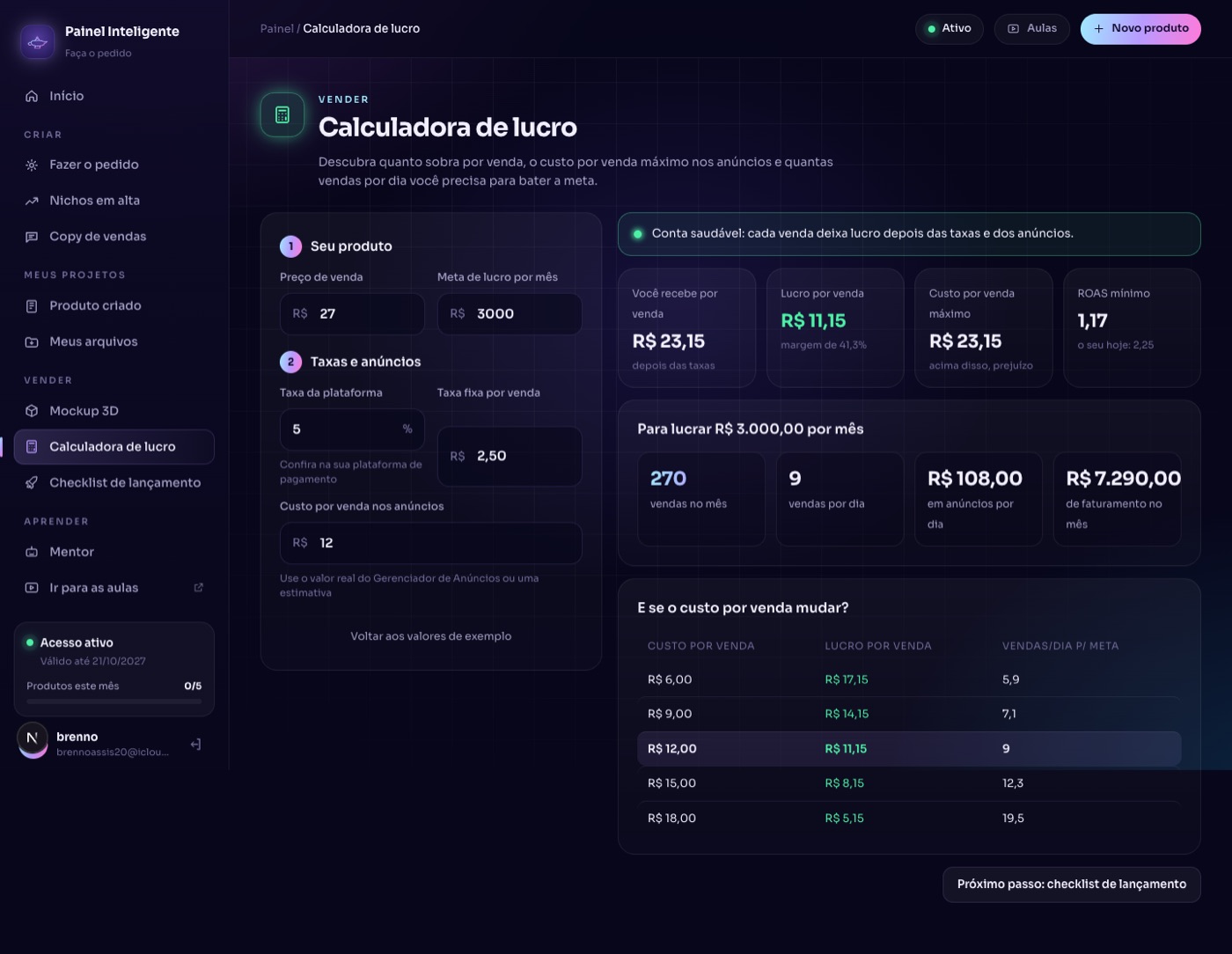Screen dimensions: 1232x954
Task: Click the Lucro por venda R$ 11,15 value
Action: [x=813, y=321]
